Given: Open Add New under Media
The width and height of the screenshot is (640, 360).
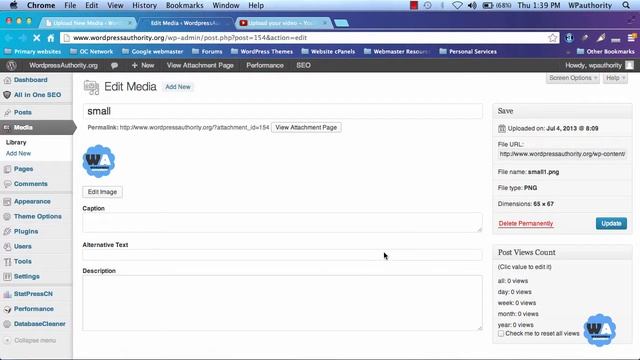Looking at the screenshot, I should (x=18, y=153).
